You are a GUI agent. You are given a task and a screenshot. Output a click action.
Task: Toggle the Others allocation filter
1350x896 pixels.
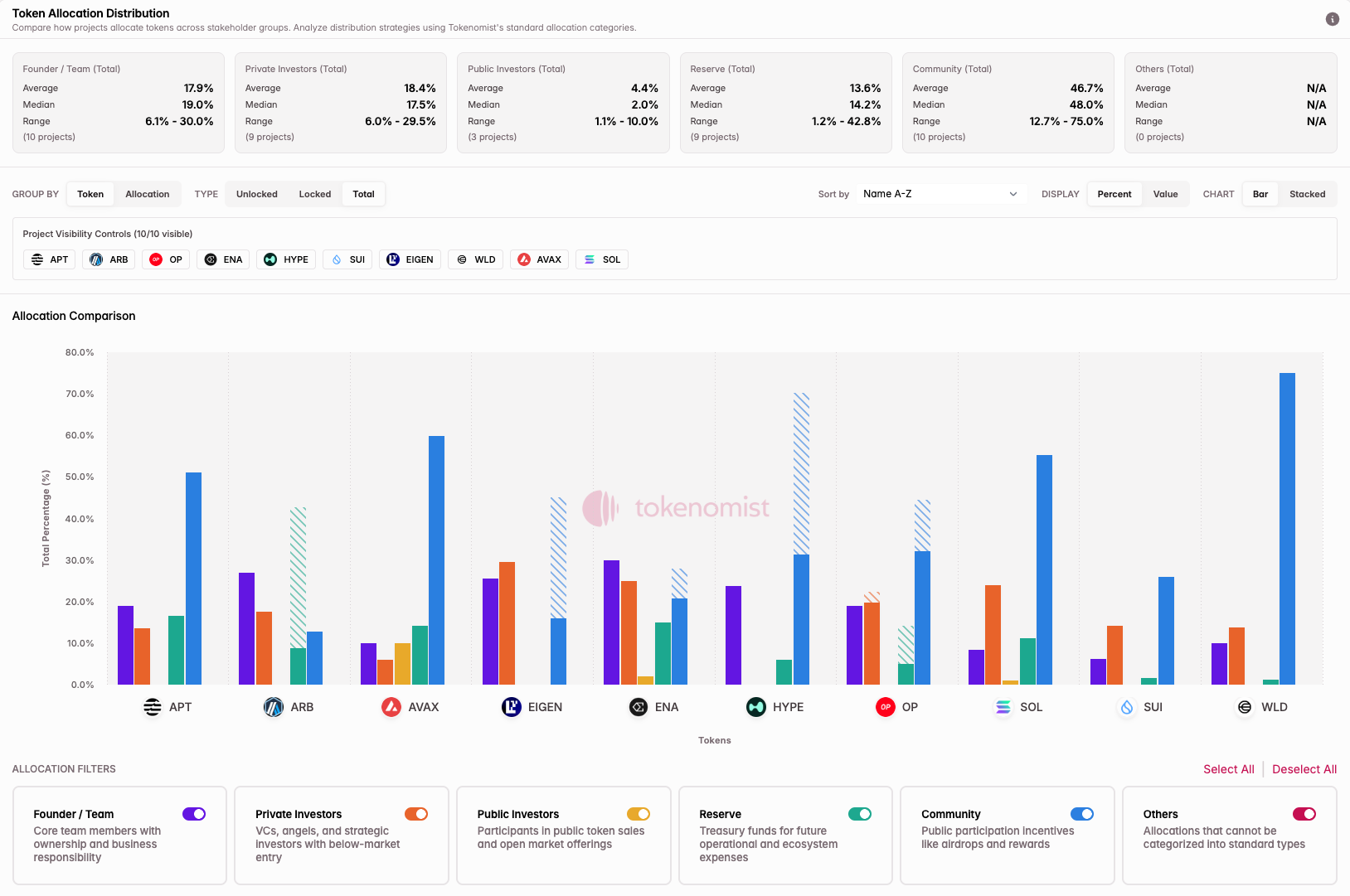(x=1304, y=814)
